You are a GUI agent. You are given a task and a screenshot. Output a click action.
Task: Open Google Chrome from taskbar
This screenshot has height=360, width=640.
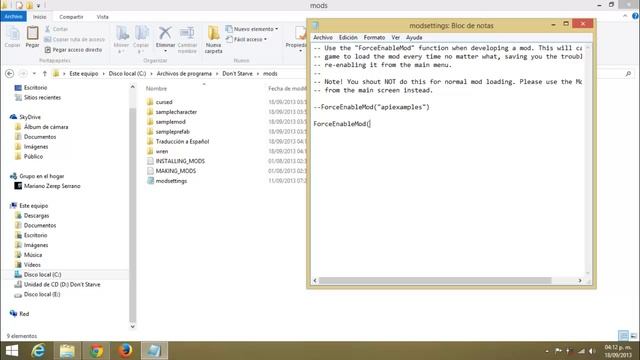[x=96, y=351]
